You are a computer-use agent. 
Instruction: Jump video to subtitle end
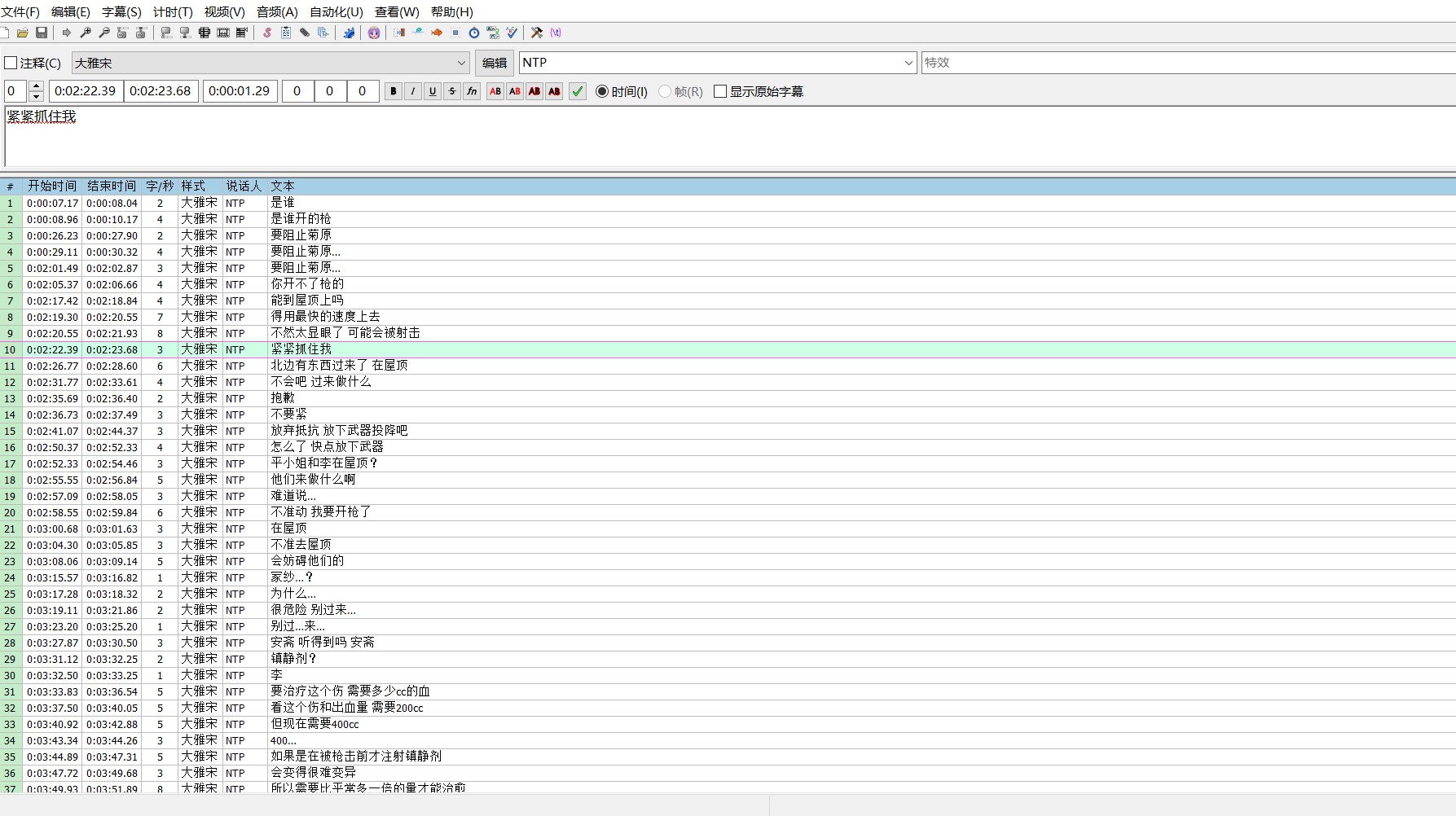141,33
